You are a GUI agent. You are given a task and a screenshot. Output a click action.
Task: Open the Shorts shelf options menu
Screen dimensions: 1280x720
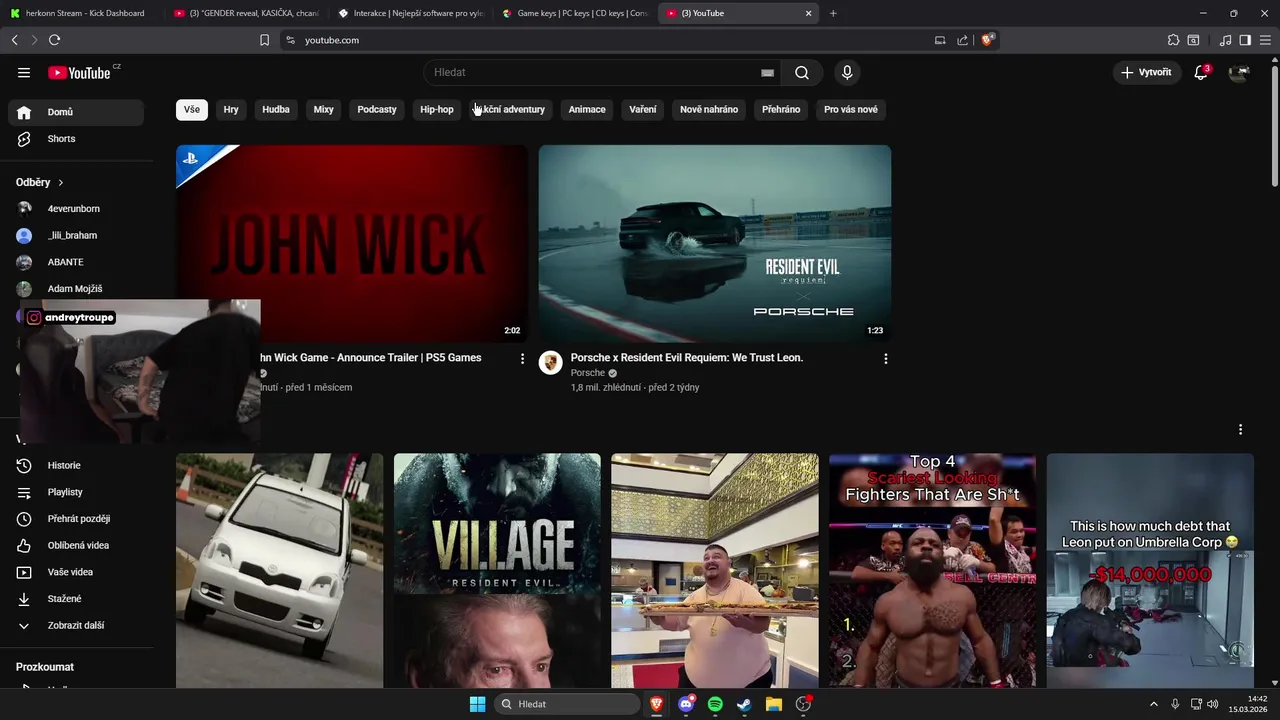(x=1240, y=429)
